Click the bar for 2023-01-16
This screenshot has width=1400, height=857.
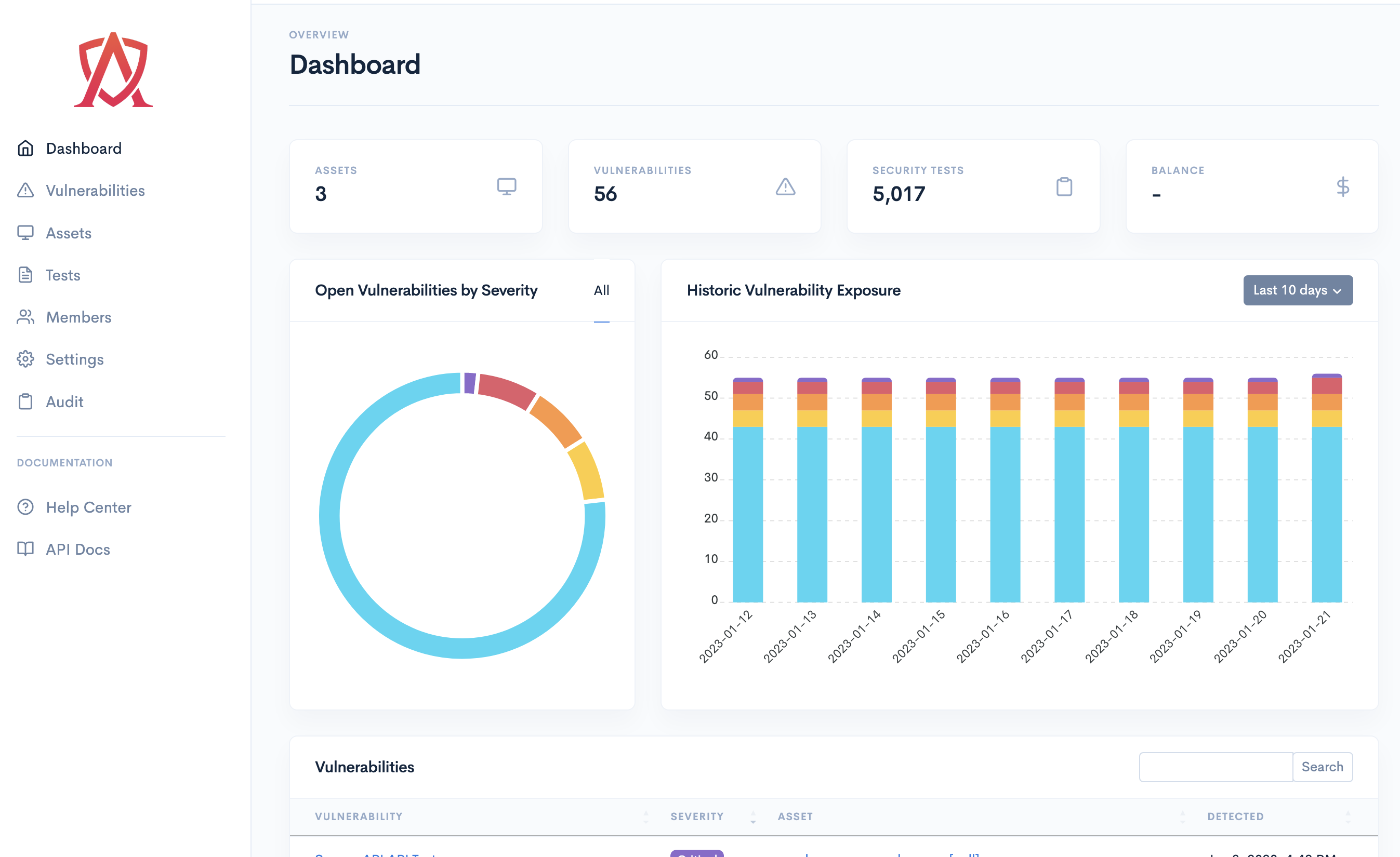(x=1005, y=490)
